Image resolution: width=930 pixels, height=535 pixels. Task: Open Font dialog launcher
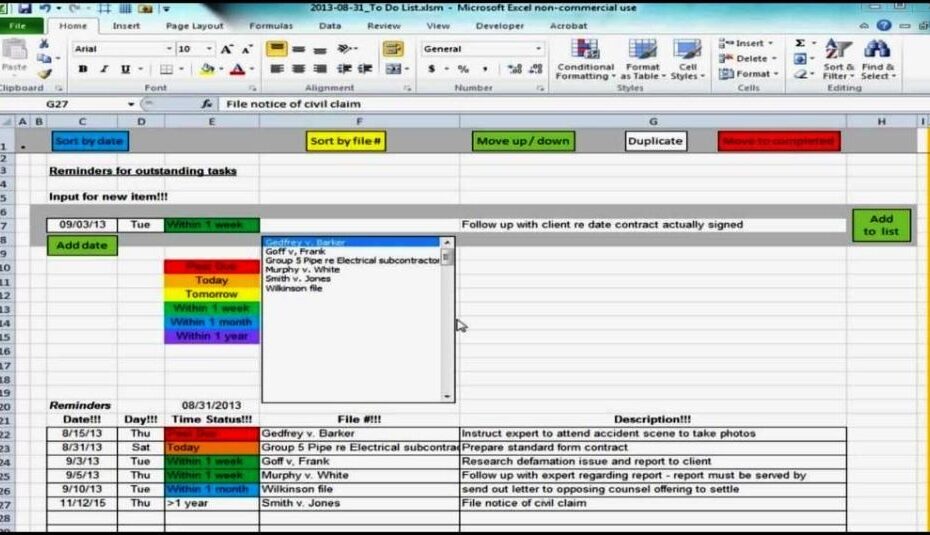pyautogui.click(x=252, y=88)
